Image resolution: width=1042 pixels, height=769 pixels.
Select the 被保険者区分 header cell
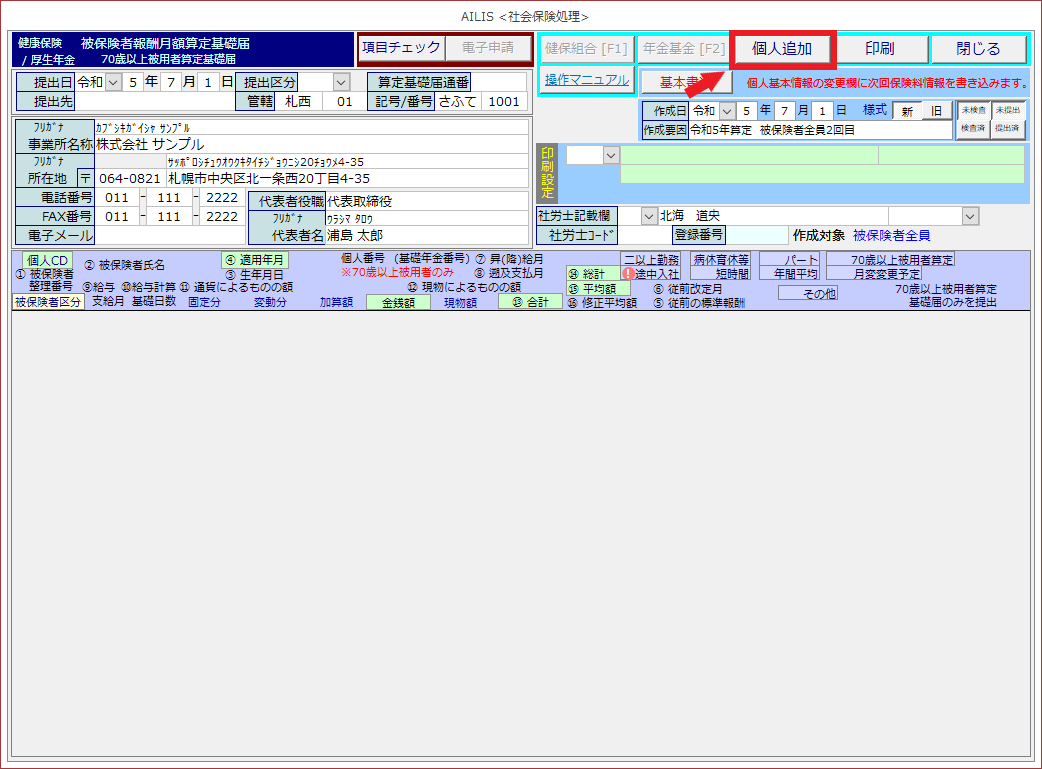pos(48,302)
